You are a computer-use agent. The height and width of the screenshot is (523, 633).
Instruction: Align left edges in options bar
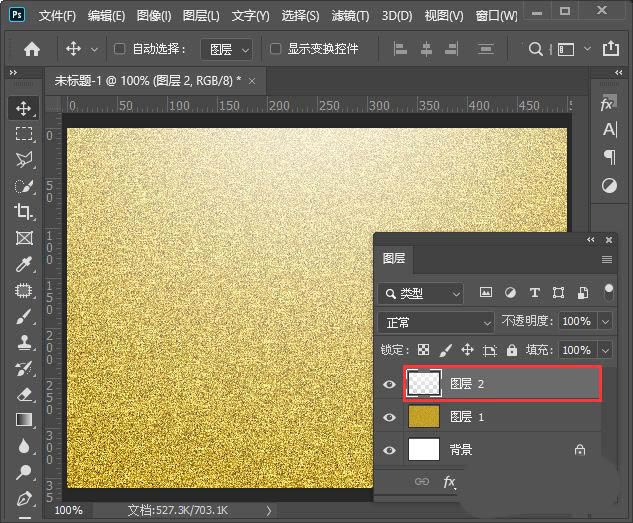click(x=400, y=49)
